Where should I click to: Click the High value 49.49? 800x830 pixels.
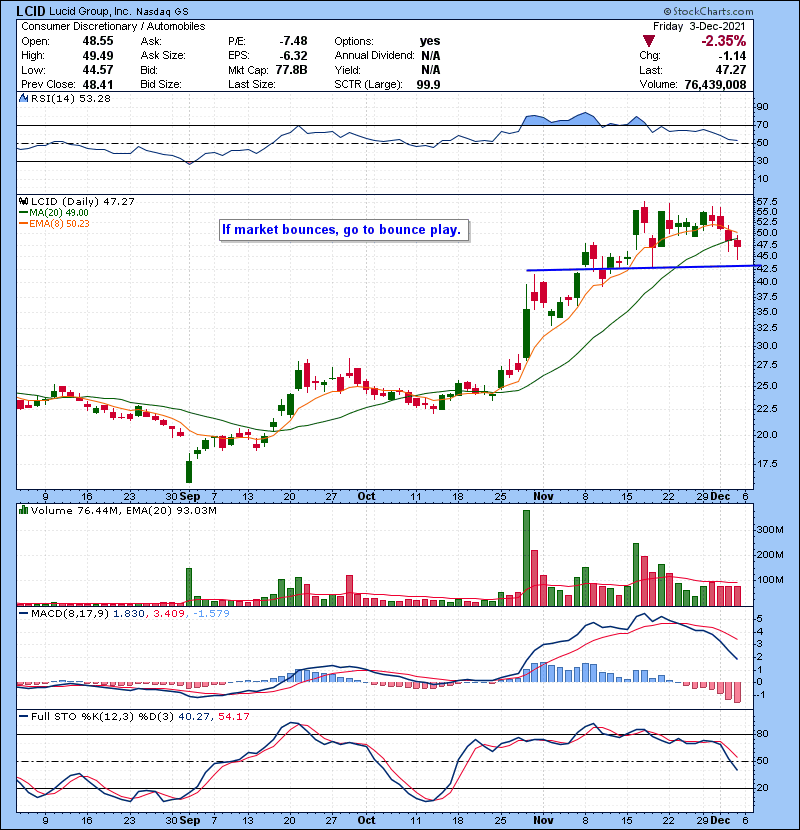click(x=98, y=55)
